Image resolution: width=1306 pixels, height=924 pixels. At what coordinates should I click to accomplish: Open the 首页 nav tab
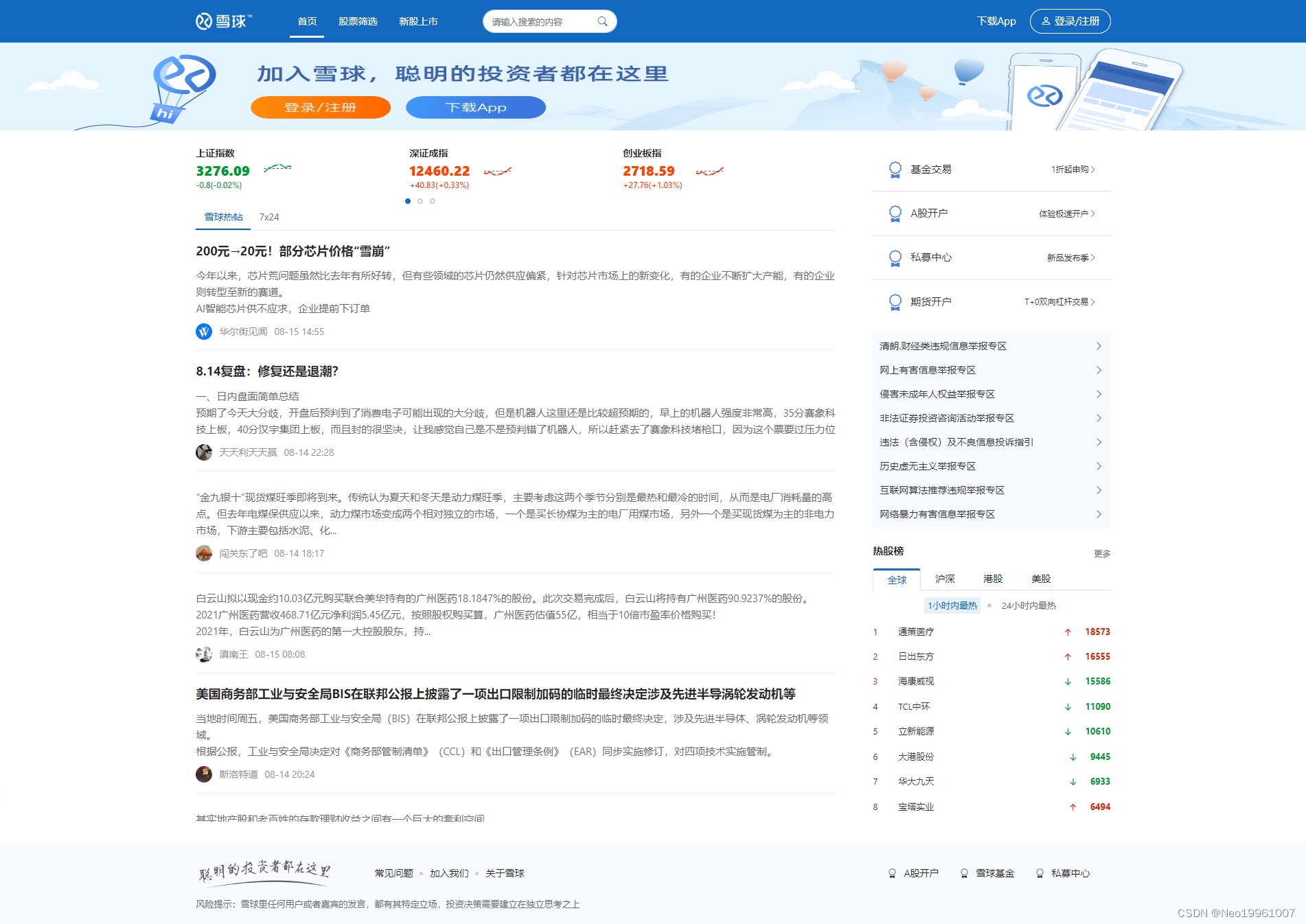pyautogui.click(x=307, y=21)
